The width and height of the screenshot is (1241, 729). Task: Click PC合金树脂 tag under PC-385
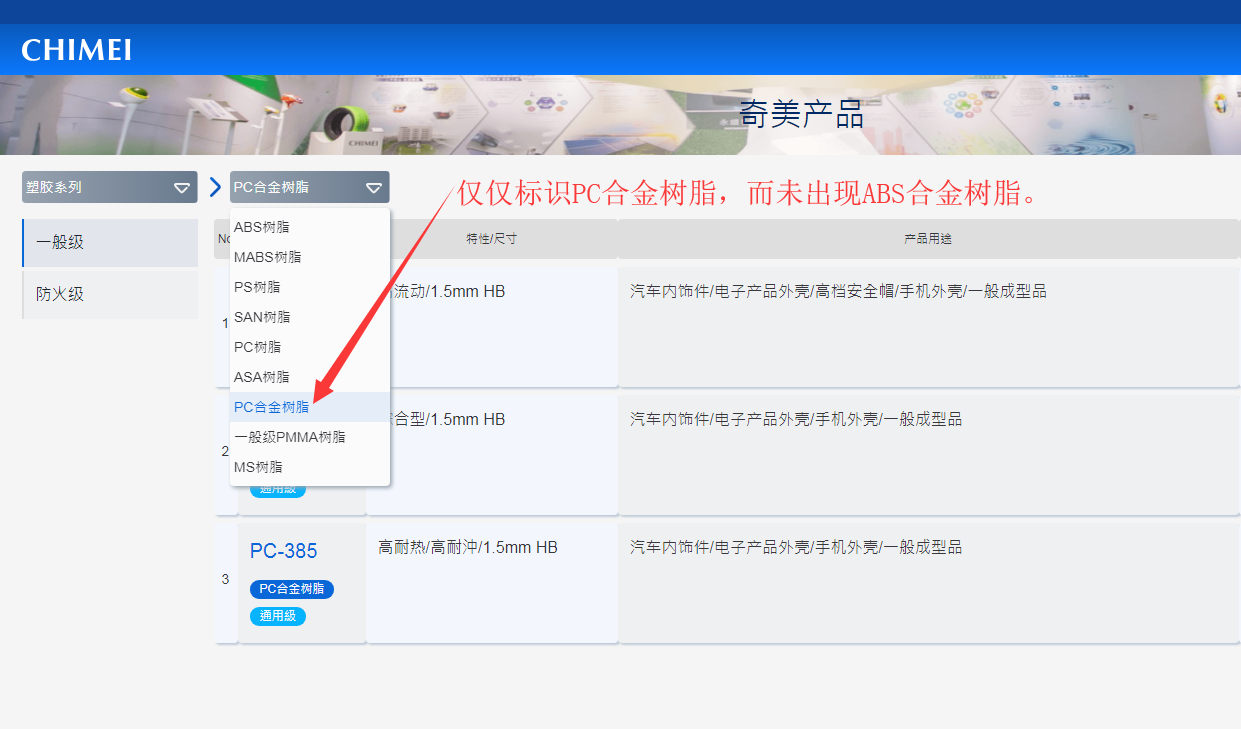pyautogui.click(x=291, y=589)
